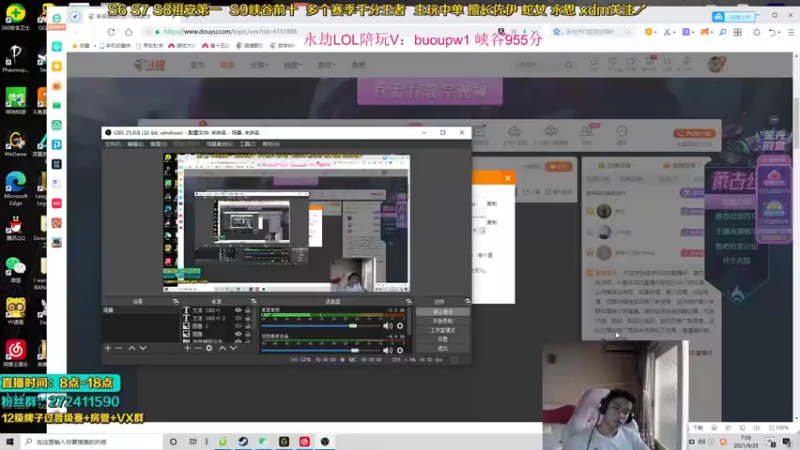Add a new scene in OBS scenes panel
The width and height of the screenshot is (800, 450).
coord(108,348)
